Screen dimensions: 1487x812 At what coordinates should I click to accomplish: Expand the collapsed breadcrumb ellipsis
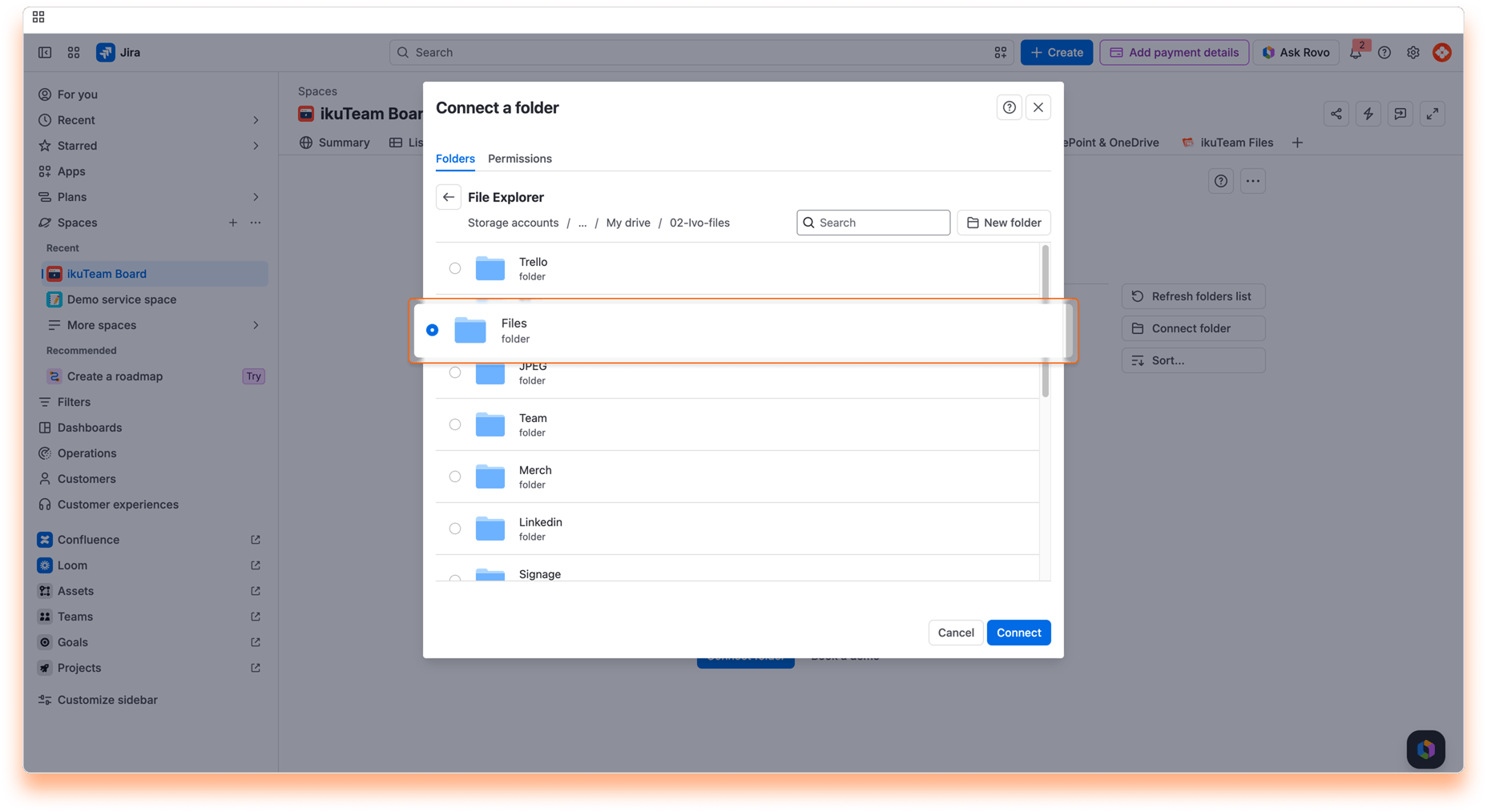(582, 223)
